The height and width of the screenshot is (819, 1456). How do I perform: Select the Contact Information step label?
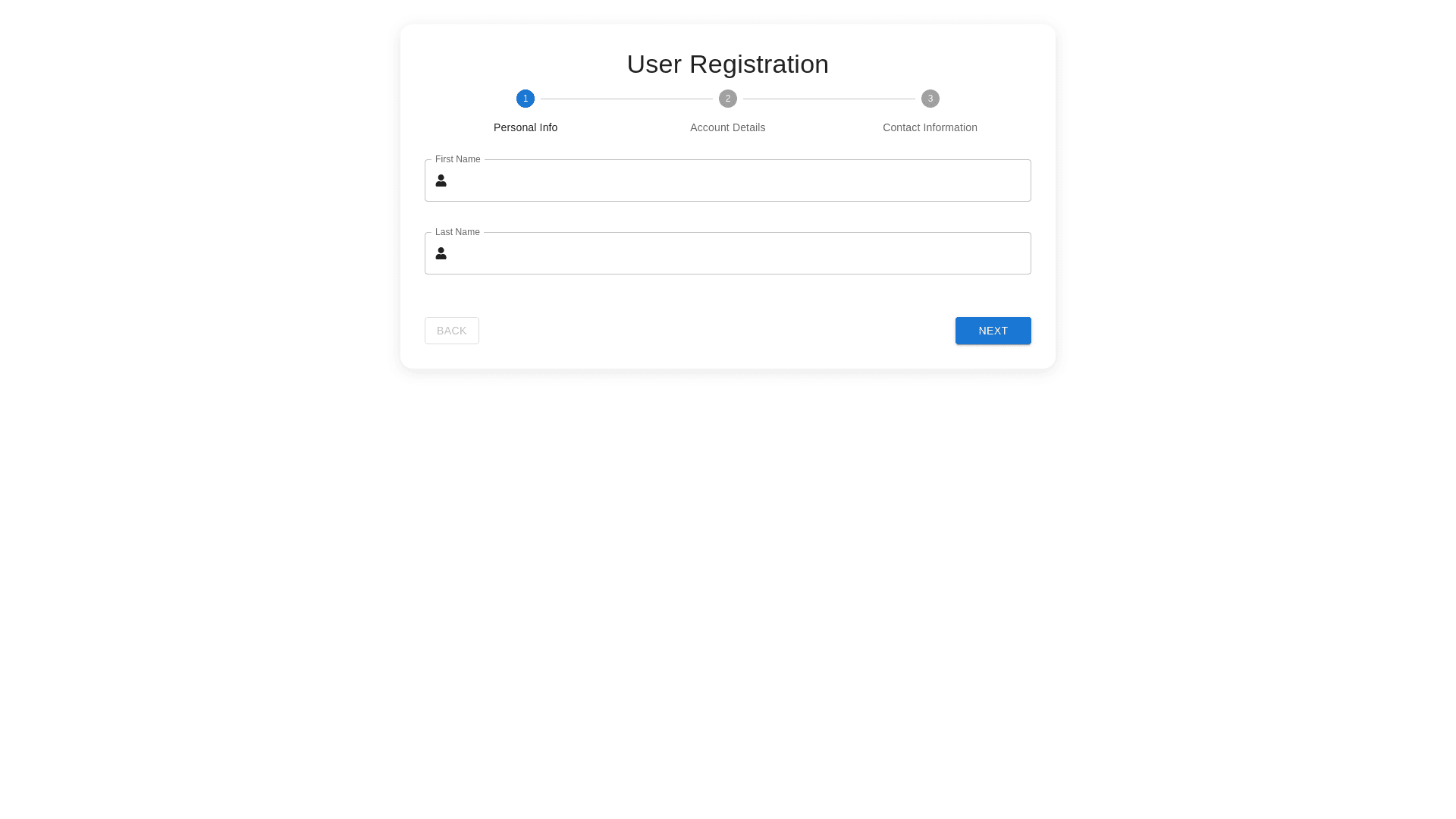click(x=930, y=127)
